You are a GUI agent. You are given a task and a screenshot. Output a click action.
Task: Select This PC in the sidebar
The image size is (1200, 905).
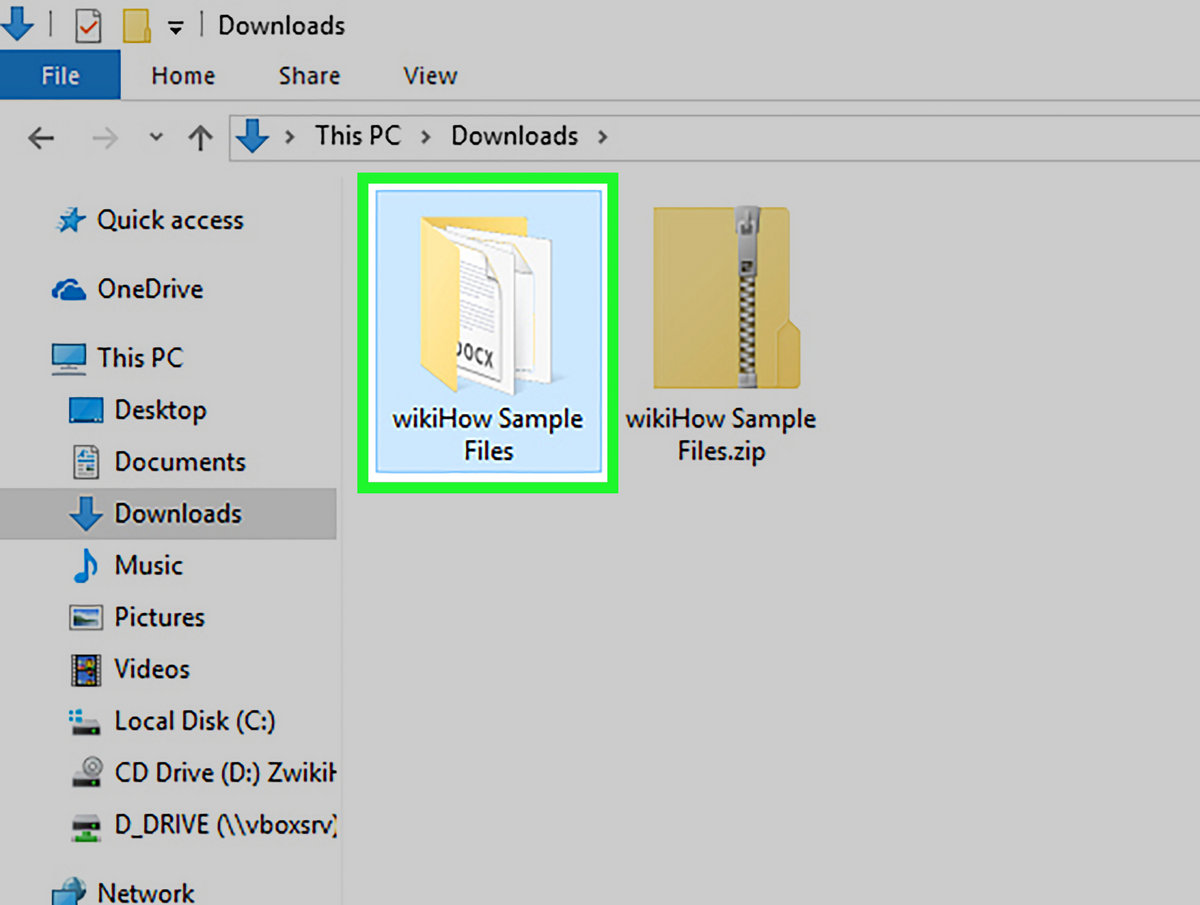[x=140, y=358]
